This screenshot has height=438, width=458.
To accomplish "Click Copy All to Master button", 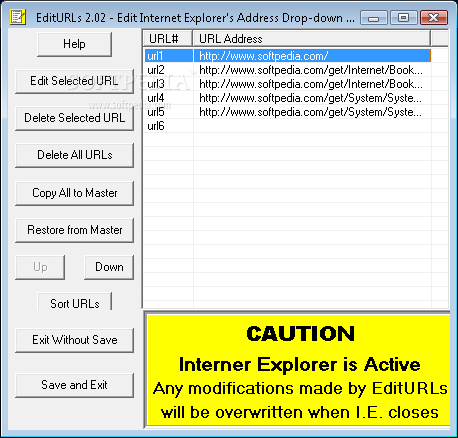I will [74, 193].
